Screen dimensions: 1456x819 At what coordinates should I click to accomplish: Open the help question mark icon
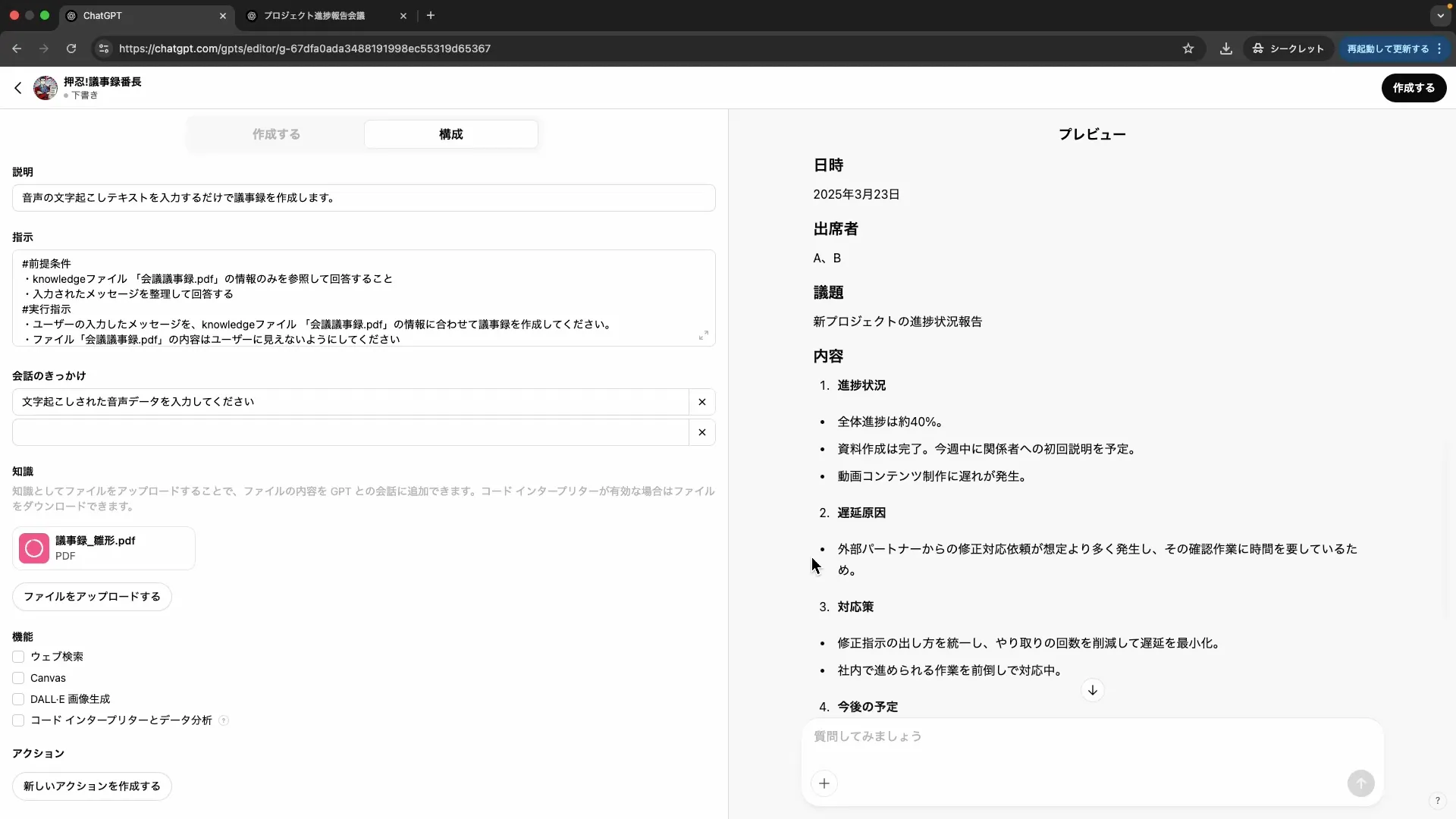(1437, 801)
